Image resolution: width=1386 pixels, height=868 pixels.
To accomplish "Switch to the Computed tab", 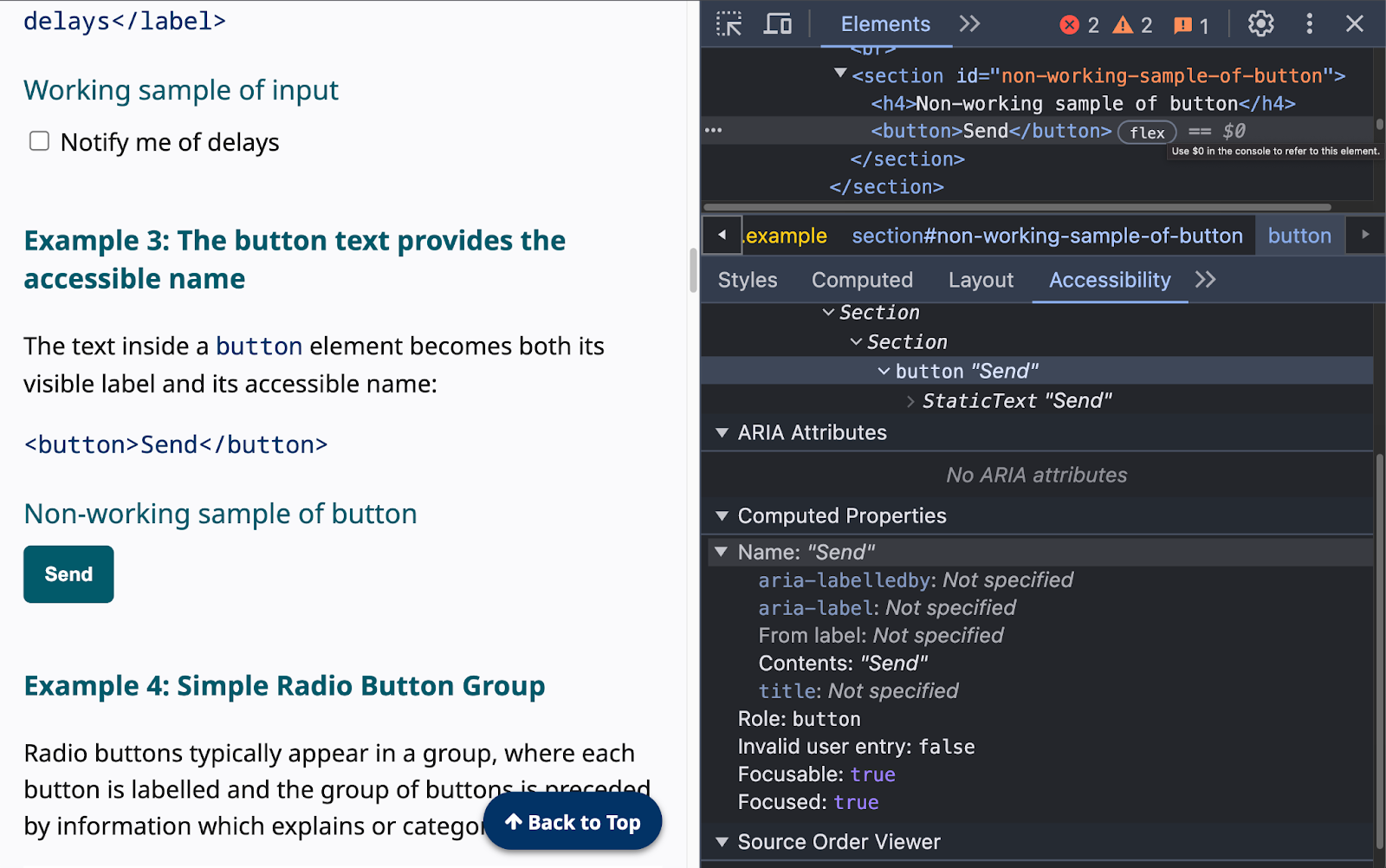I will [862, 280].
